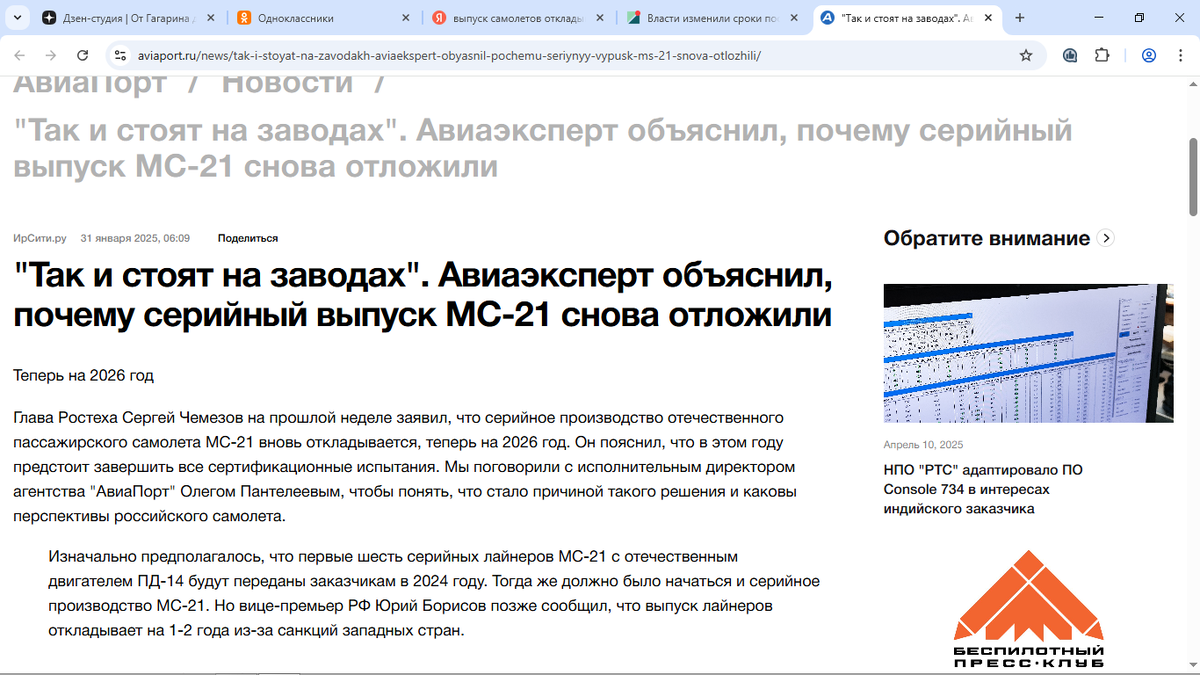The width and height of the screenshot is (1200, 675).
Task: Close the active aviaport article tab
Action: (x=988, y=18)
